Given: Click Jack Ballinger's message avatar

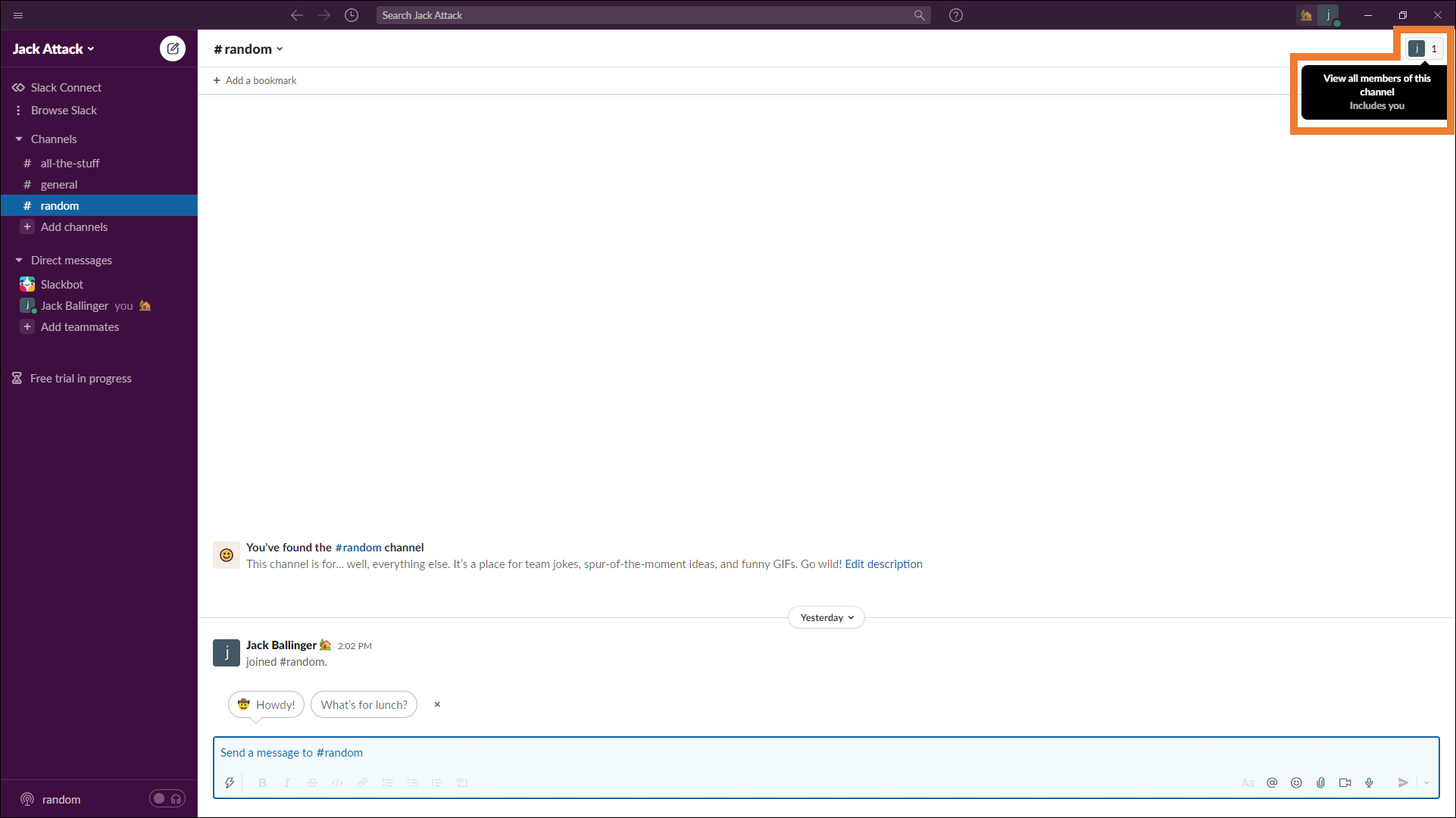Looking at the screenshot, I should coord(227,653).
